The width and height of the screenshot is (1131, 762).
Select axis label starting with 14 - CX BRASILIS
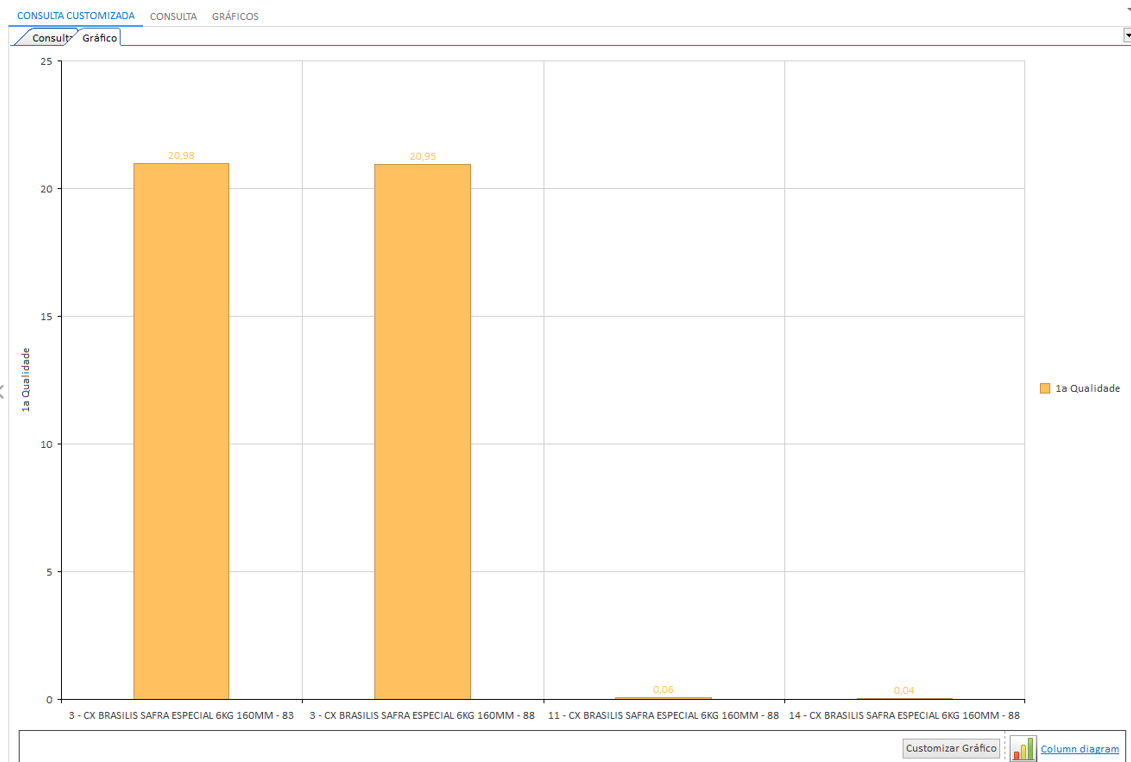tap(905, 716)
